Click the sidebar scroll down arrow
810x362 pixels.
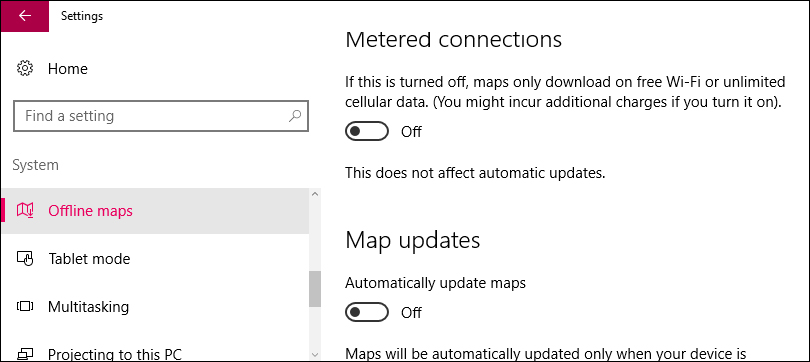click(315, 354)
